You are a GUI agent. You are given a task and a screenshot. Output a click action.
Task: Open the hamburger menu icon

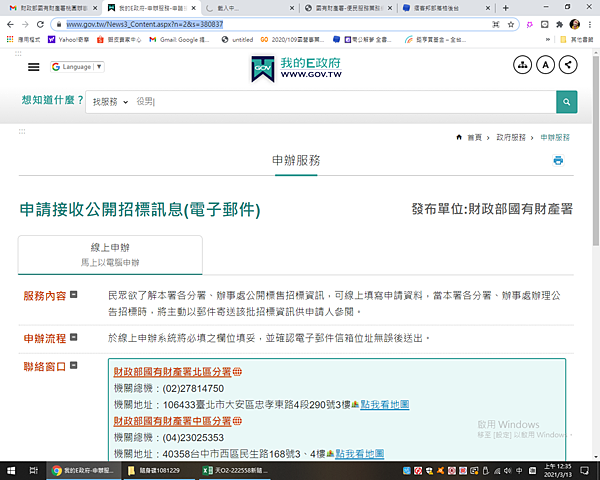click(x=34, y=67)
